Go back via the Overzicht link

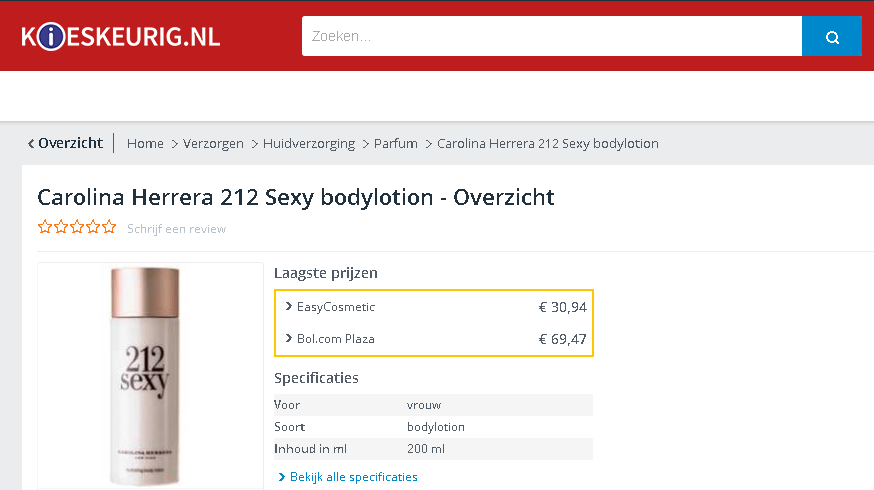pyautogui.click(x=70, y=143)
